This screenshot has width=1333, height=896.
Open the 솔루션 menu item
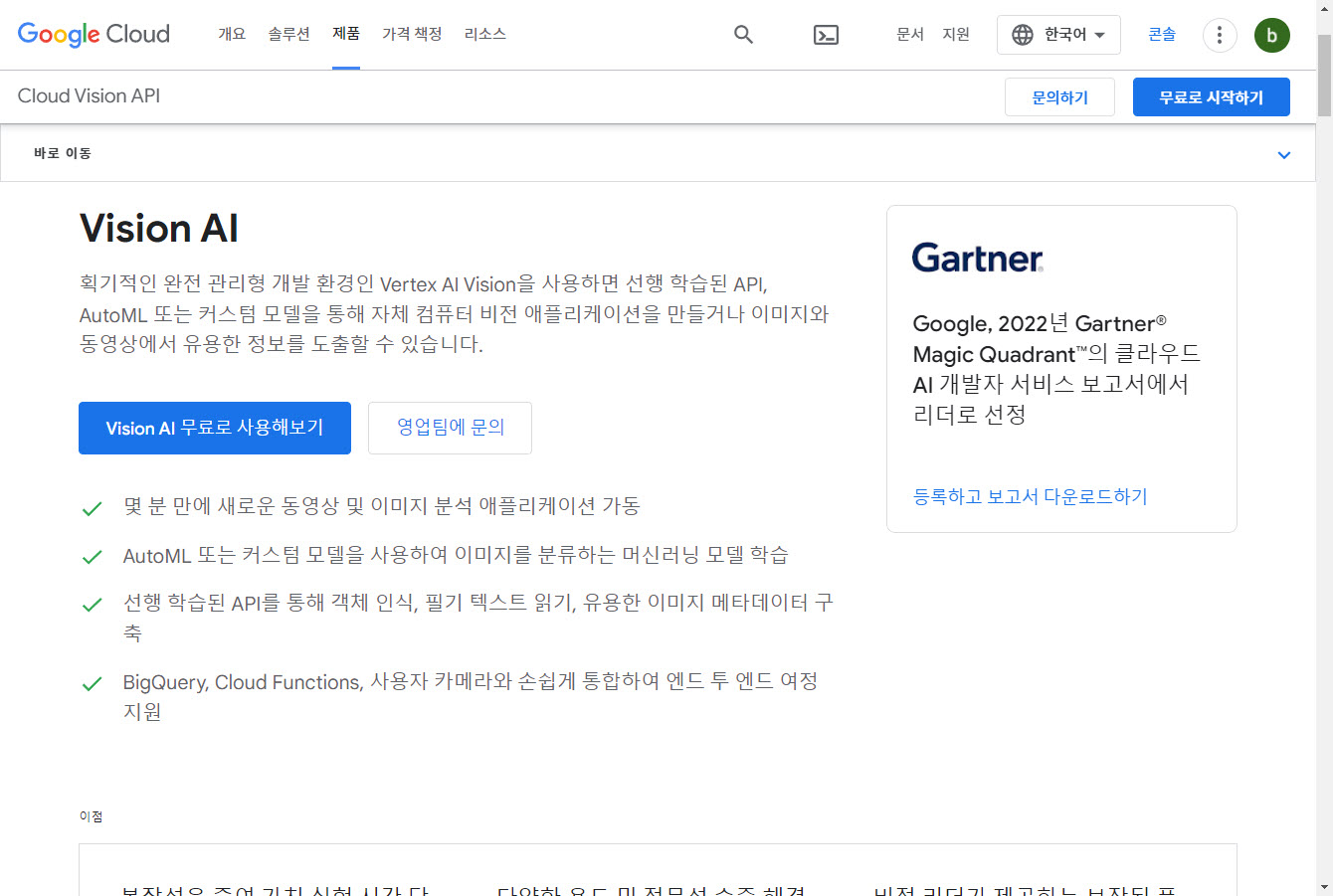(x=288, y=34)
